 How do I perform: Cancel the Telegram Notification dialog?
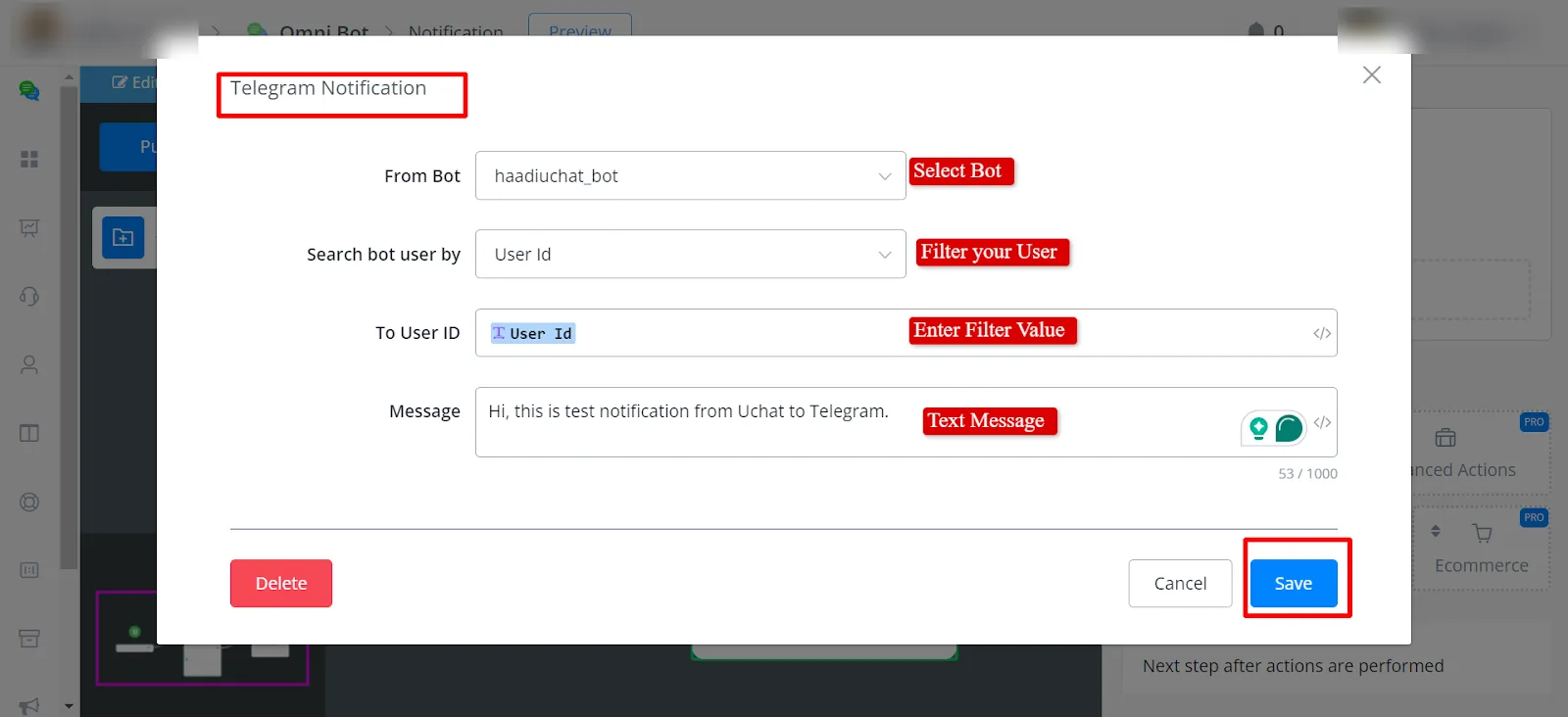pos(1180,583)
